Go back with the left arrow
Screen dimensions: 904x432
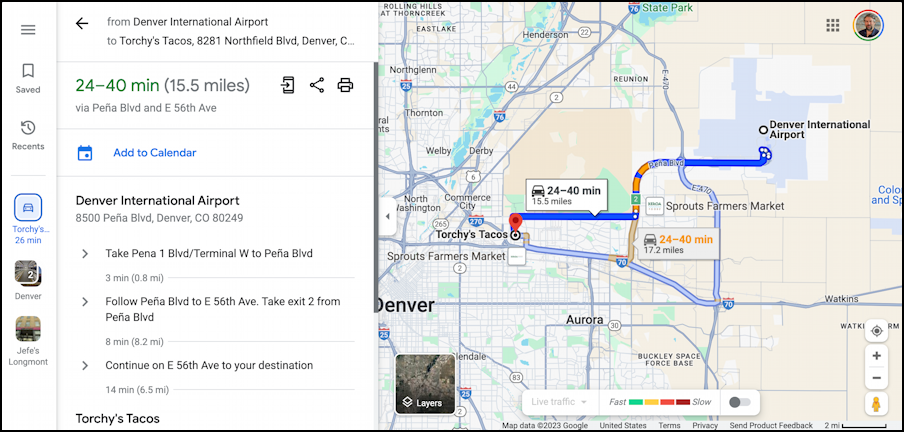tap(82, 23)
